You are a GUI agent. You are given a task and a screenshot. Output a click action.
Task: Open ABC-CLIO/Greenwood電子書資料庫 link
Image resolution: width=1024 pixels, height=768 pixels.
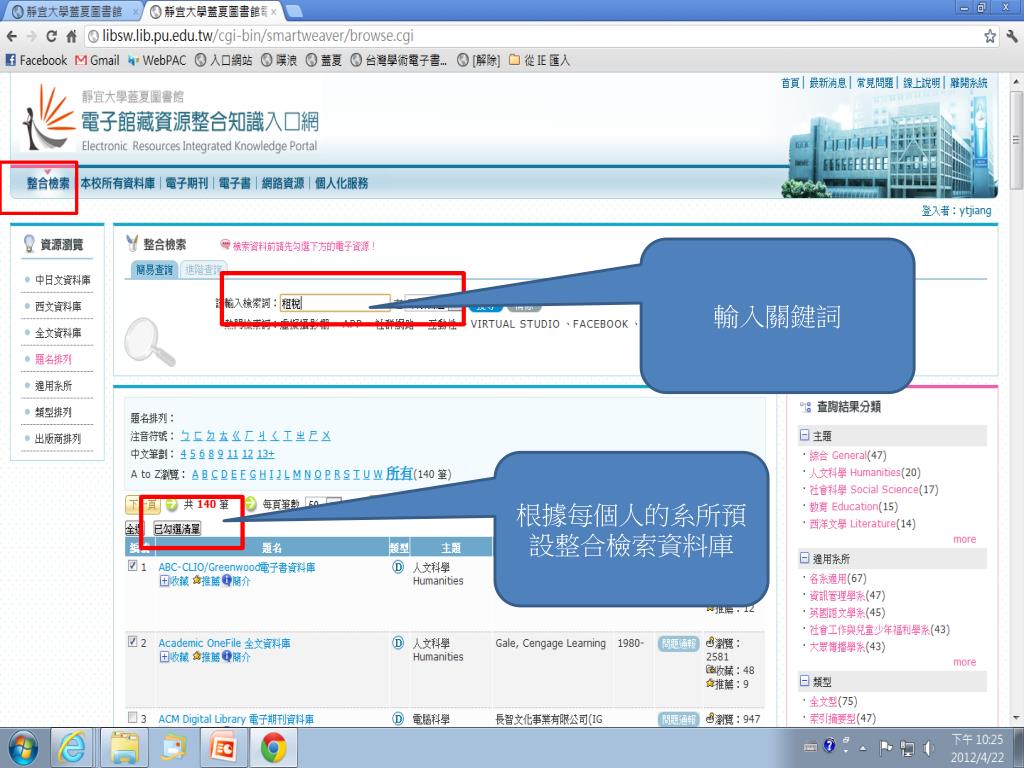click(236, 567)
